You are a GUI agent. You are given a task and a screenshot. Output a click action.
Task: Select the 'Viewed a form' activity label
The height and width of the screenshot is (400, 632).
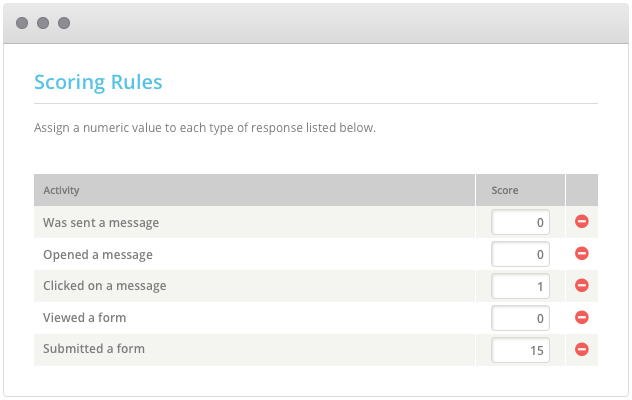tap(85, 318)
